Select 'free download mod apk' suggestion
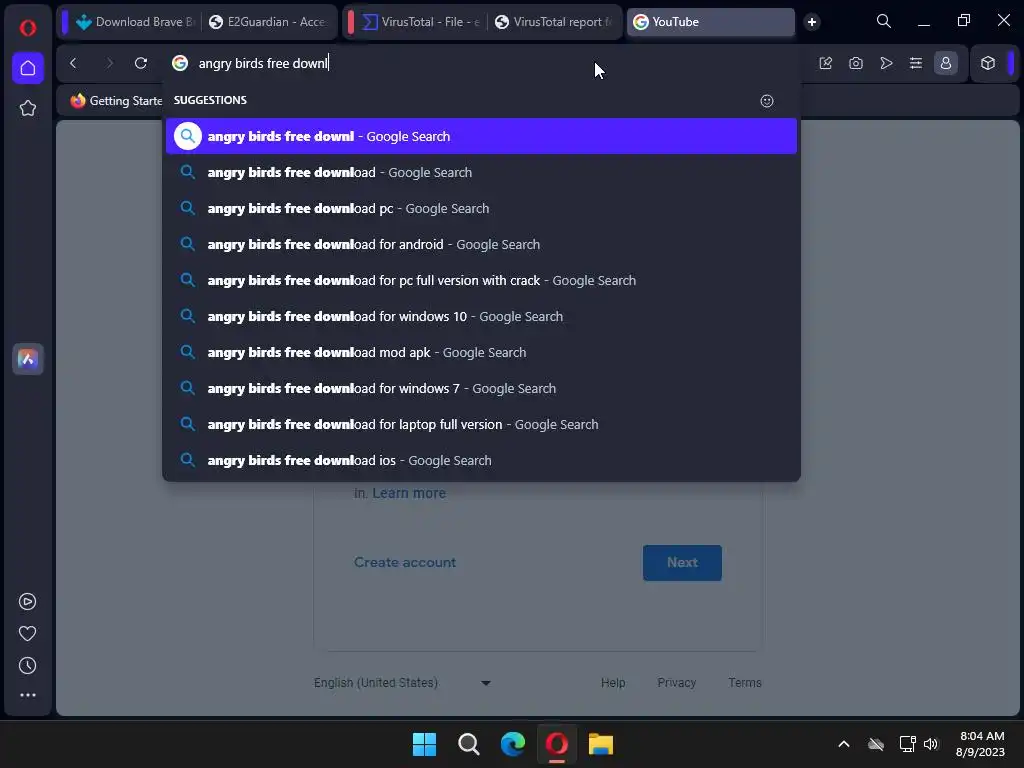 (x=481, y=352)
